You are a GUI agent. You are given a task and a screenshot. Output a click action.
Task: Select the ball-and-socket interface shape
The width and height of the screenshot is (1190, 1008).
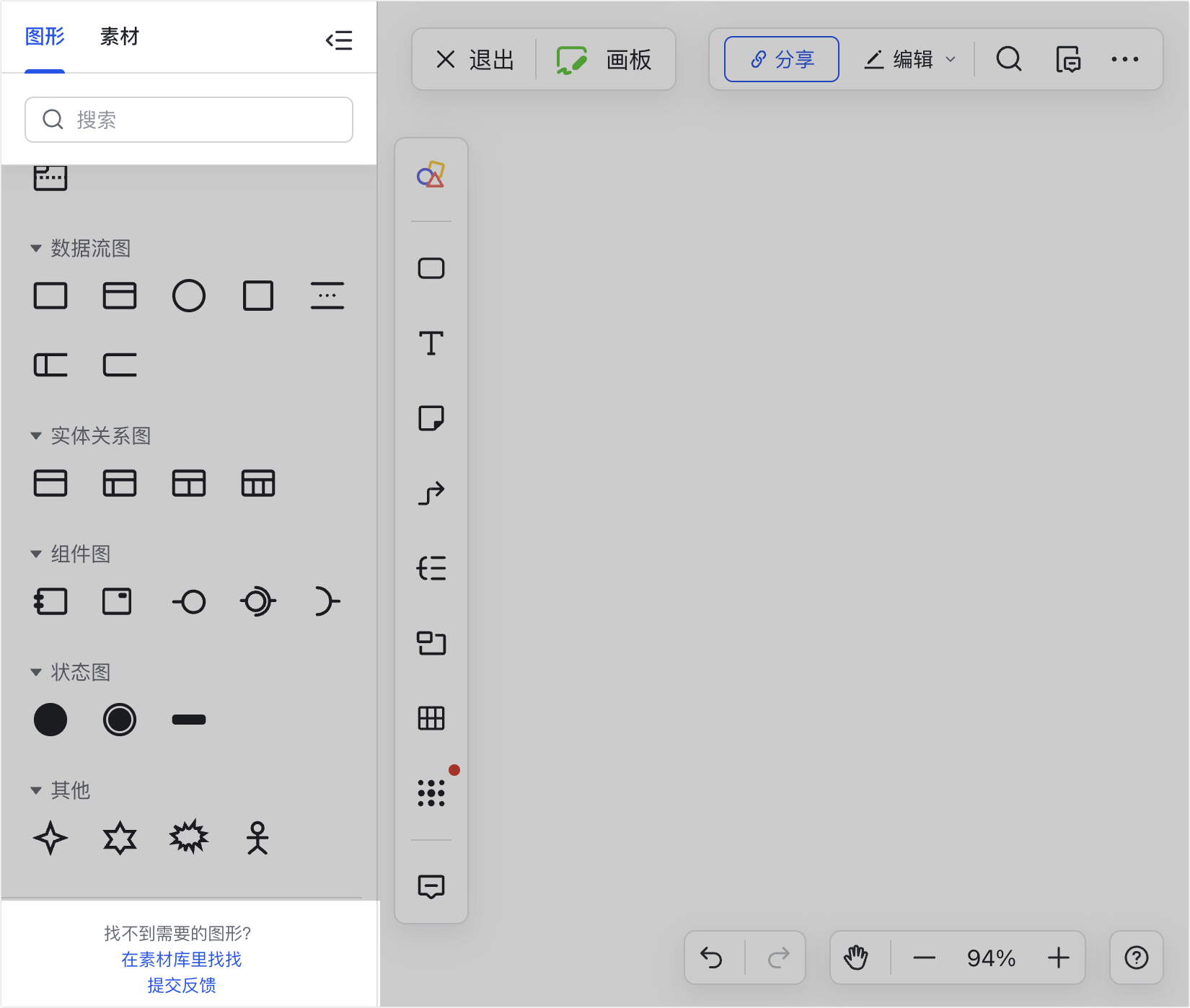pos(258,601)
